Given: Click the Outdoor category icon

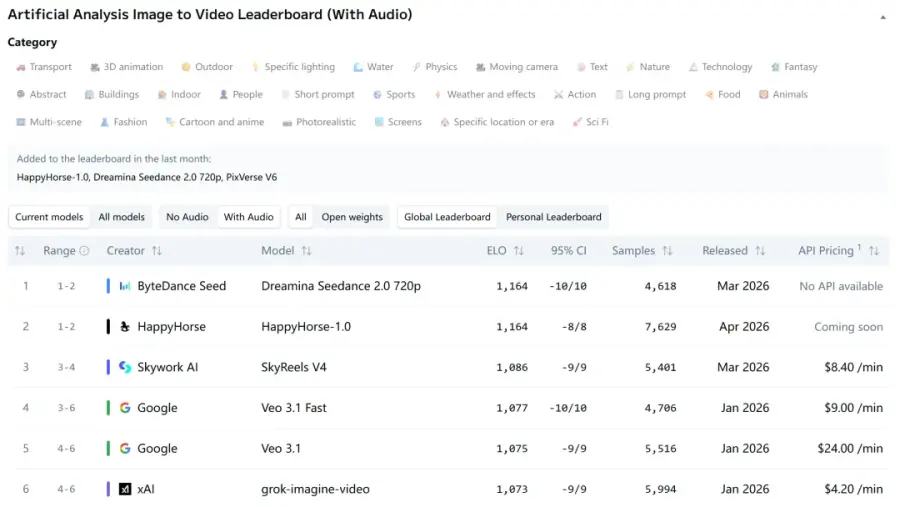Looking at the screenshot, I should (x=186, y=67).
